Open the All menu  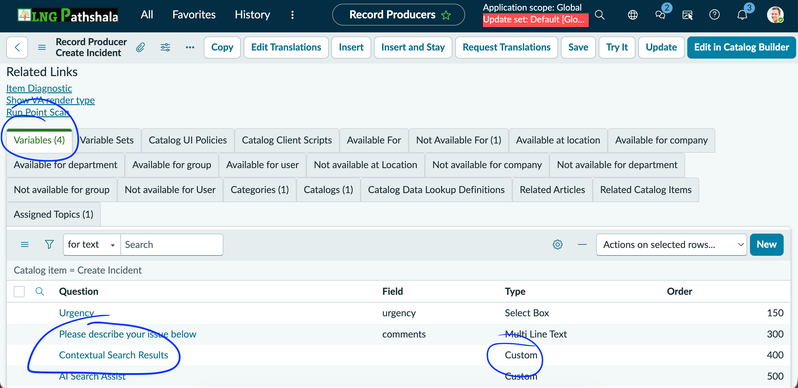(x=147, y=15)
